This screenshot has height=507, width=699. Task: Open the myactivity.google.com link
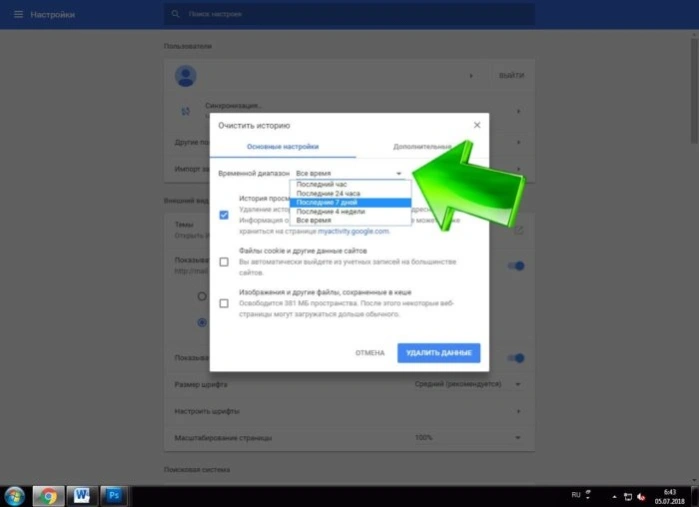click(x=353, y=231)
